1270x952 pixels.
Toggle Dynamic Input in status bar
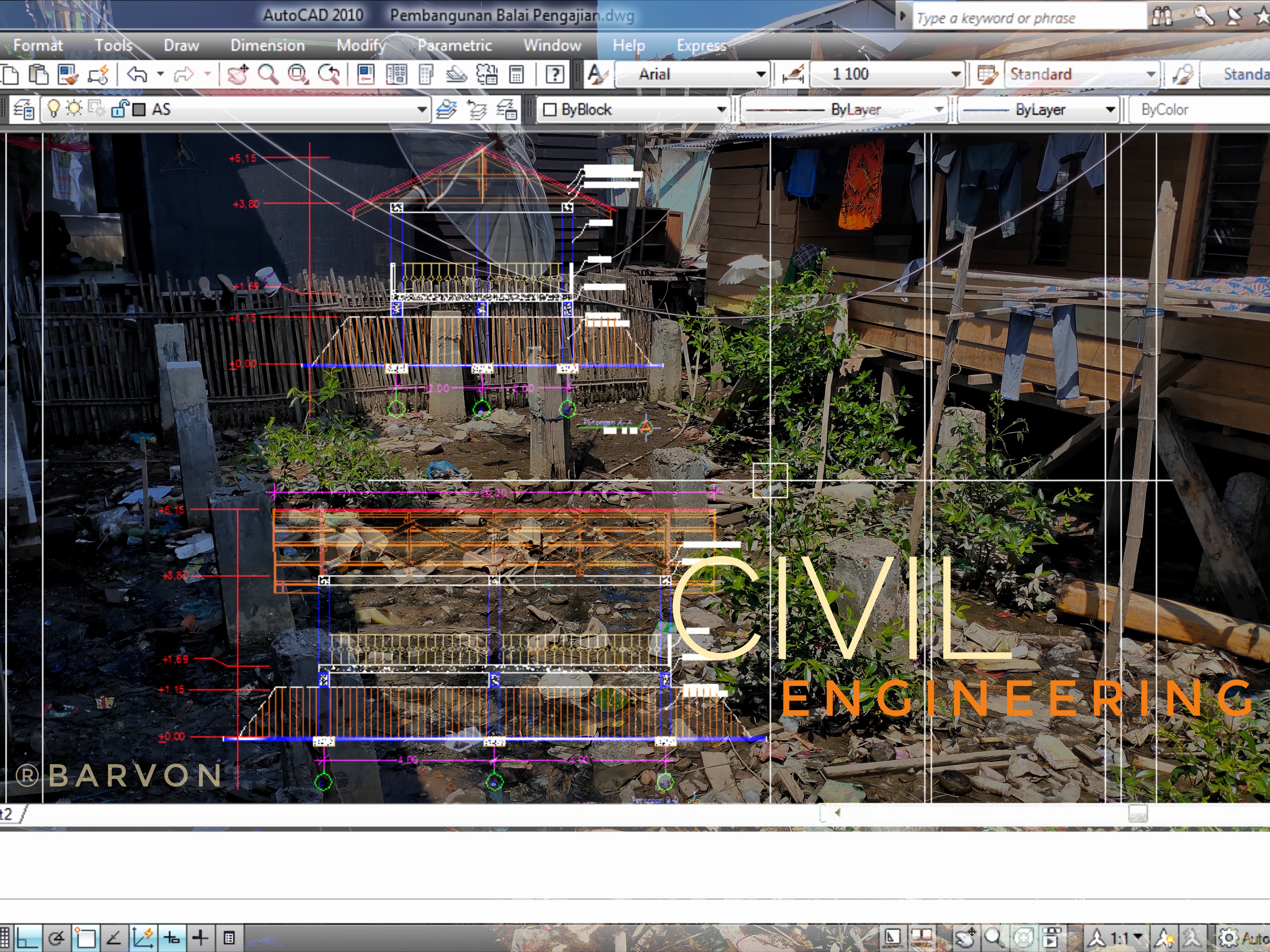172,938
